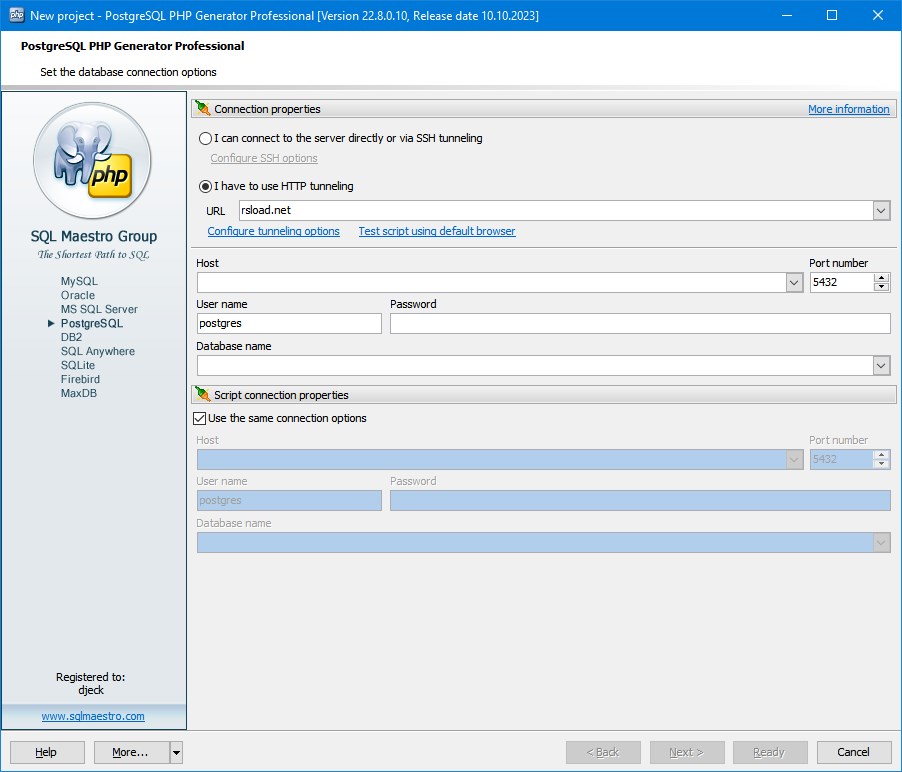Click Configure tunneling options link
The image size is (902, 772).
click(273, 232)
